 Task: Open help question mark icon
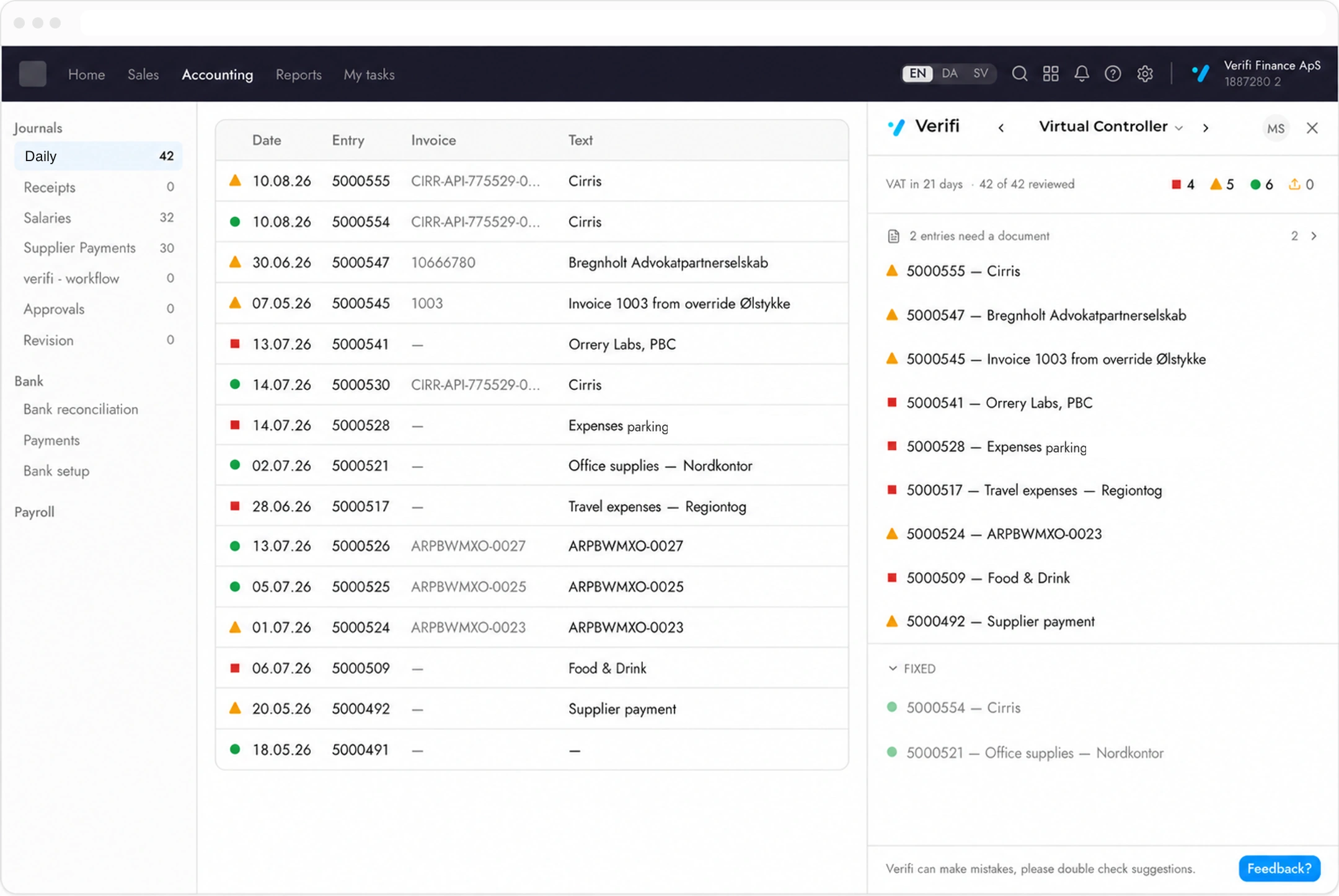point(1113,74)
